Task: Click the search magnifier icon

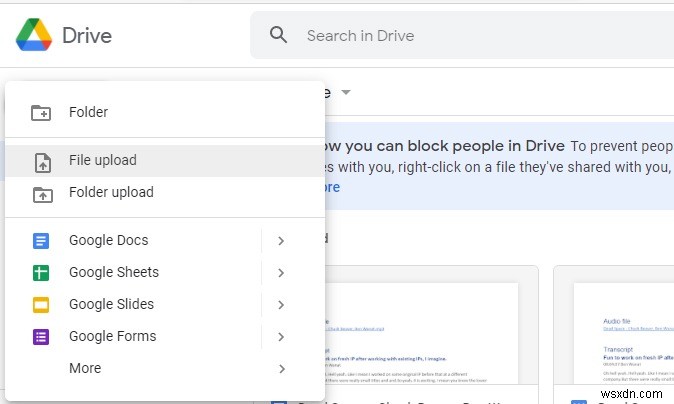Action: coord(279,36)
